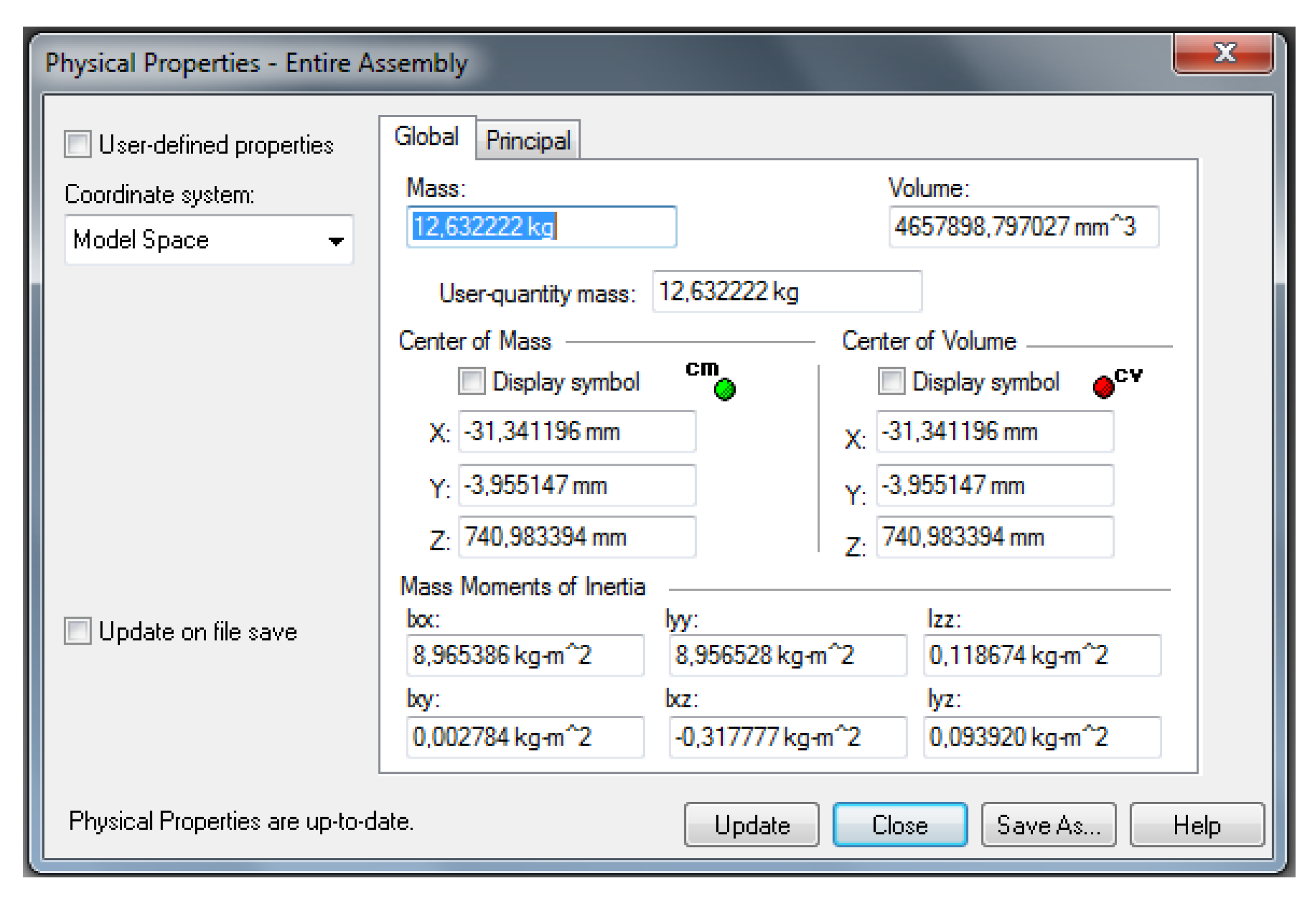Click the Help button
The width and height of the screenshot is (1316, 898).
pyautogui.click(x=1197, y=824)
